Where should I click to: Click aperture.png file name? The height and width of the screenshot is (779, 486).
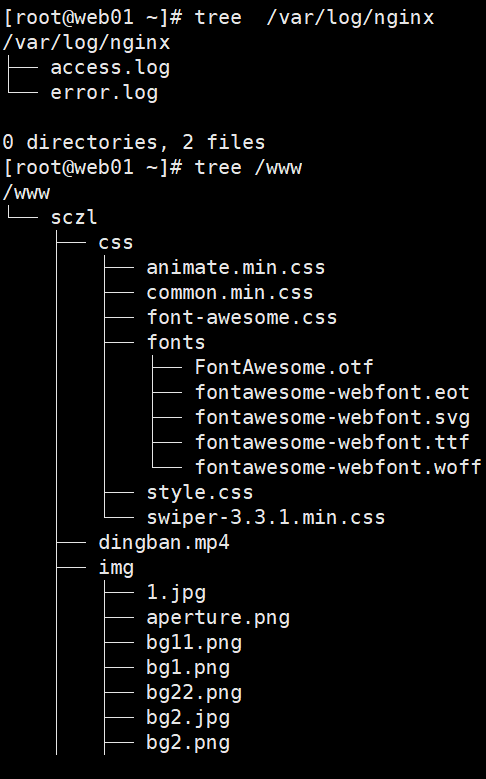(218, 617)
